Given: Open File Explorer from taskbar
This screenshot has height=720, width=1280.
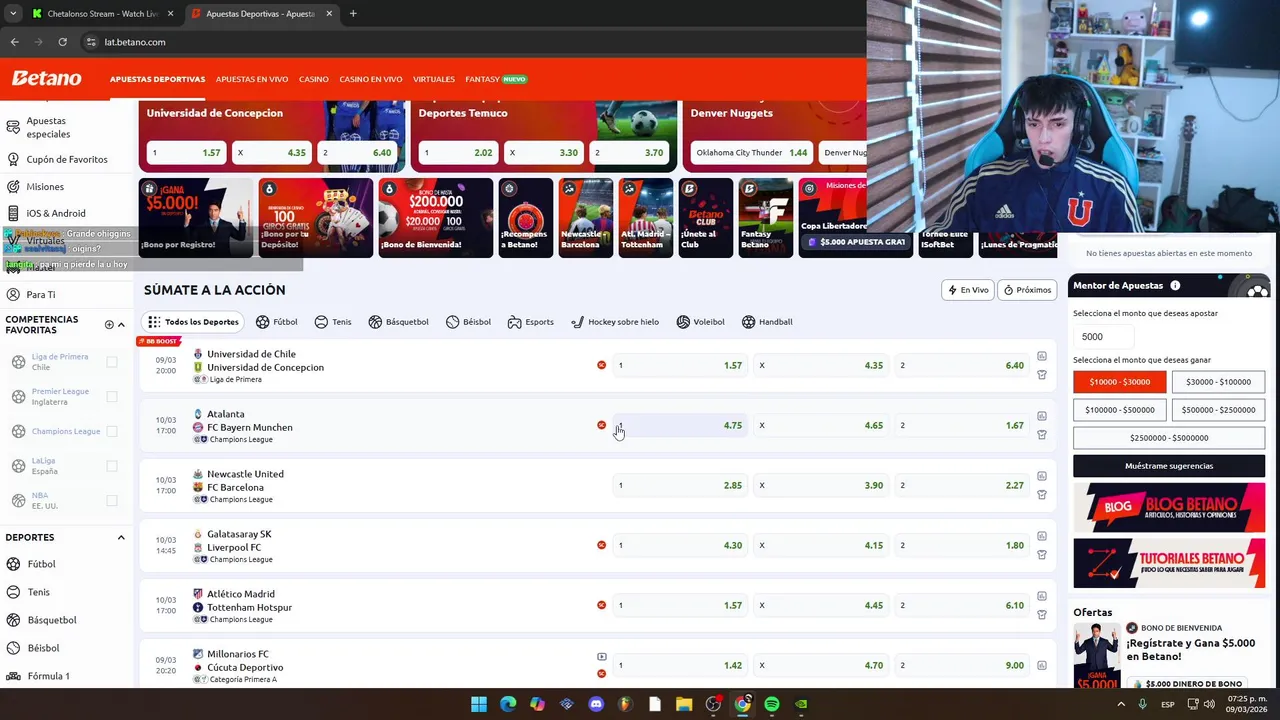Looking at the screenshot, I should click(684, 704).
